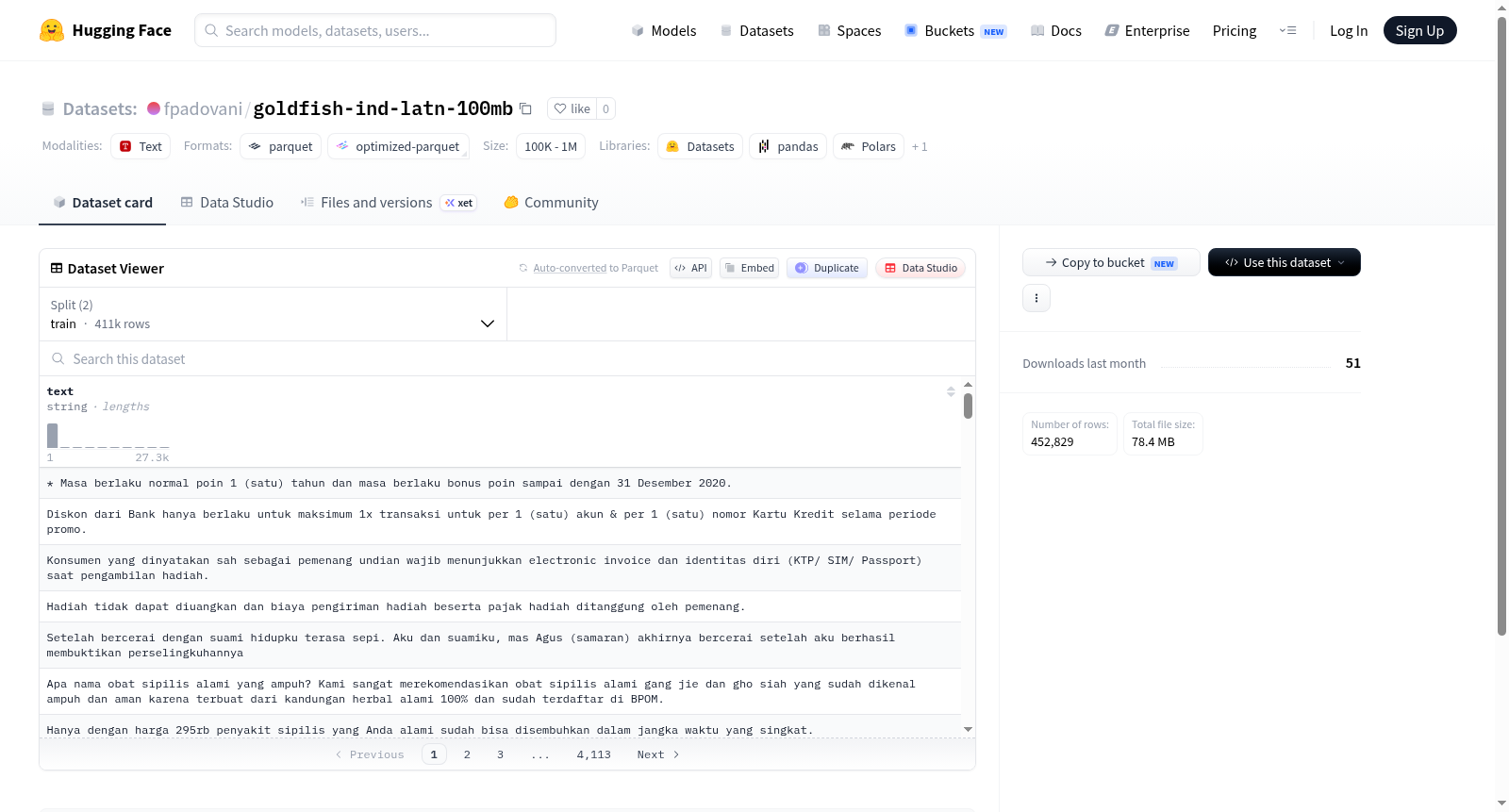Click the like count number
The width and height of the screenshot is (1509, 812).
[x=605, y=108]
